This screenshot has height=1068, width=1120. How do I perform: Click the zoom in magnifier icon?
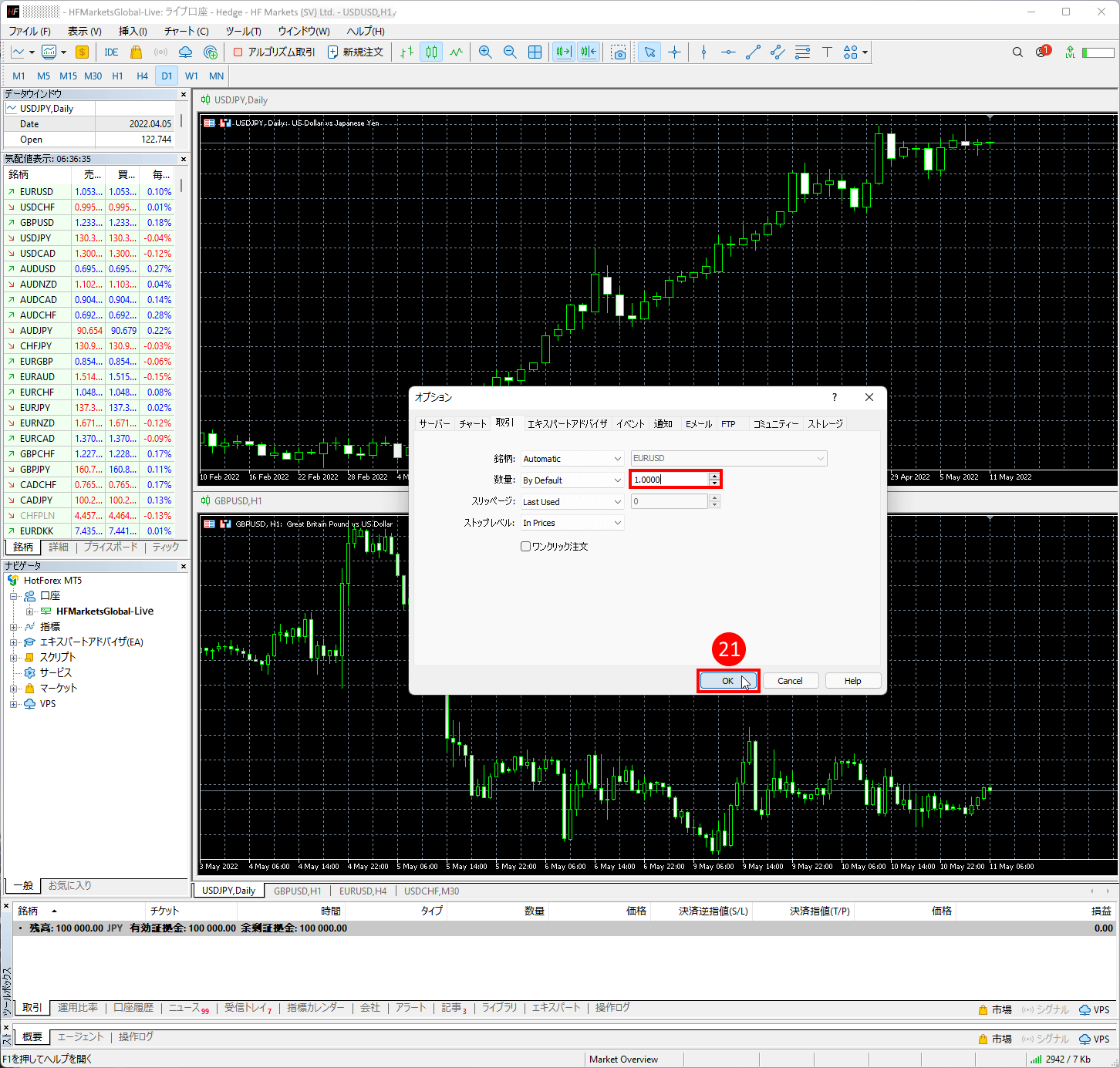485,52
